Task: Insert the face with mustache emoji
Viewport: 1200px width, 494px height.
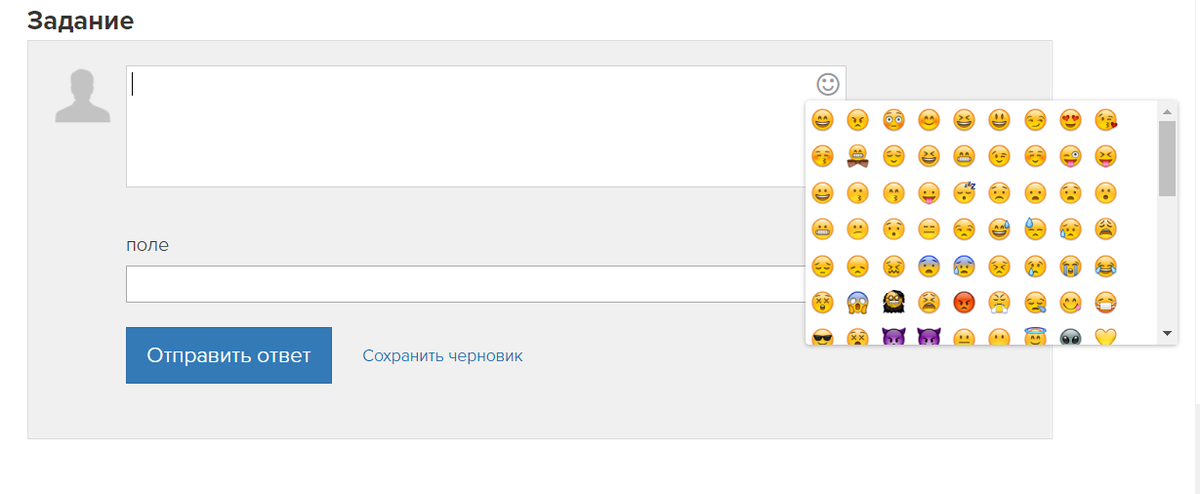Action: click(857, 157)
